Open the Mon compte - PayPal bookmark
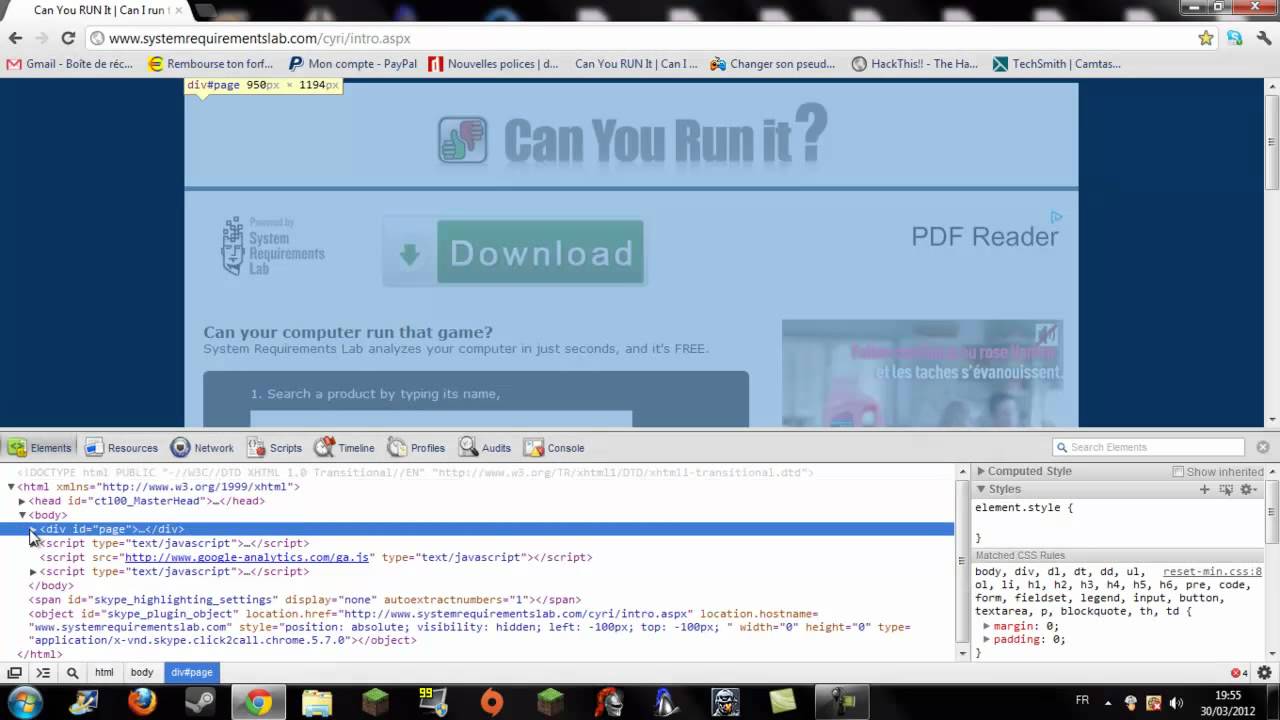 [x=353, y=64]
